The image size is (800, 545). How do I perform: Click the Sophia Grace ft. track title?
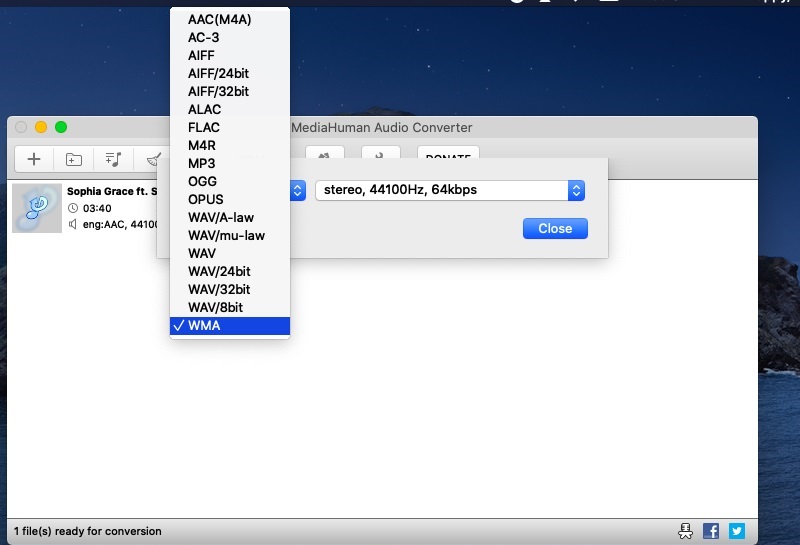pyautogui.click(x=112, y=191)
